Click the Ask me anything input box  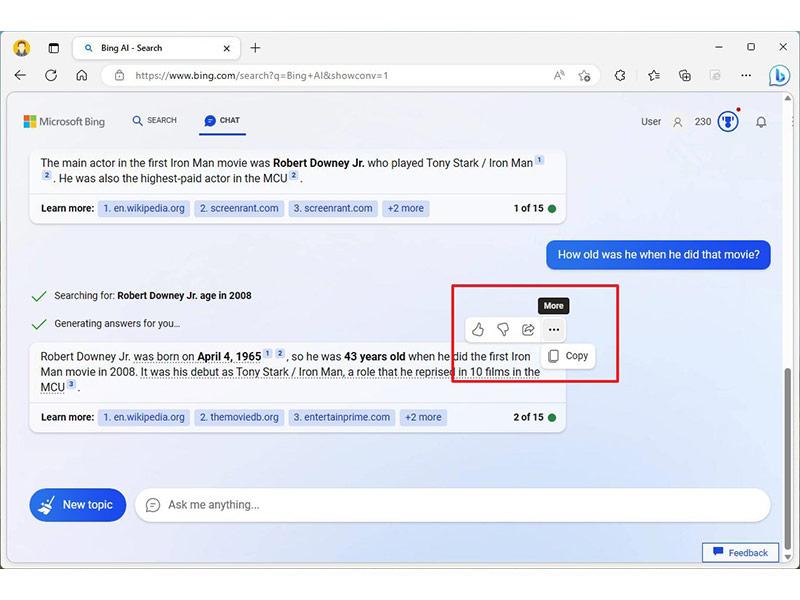coord(453,505)
